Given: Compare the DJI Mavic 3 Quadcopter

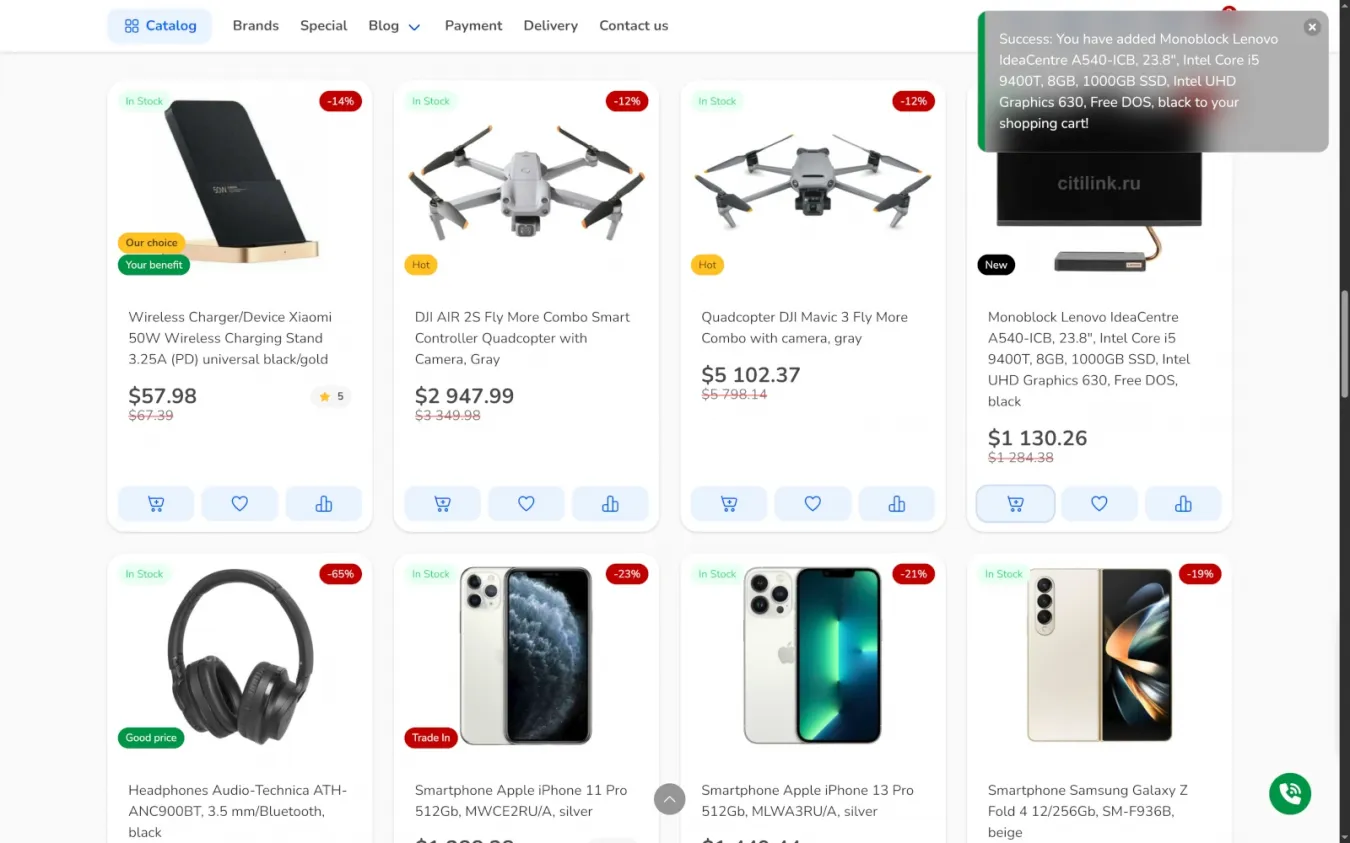Looking at the screenshot, I should 896,504.
